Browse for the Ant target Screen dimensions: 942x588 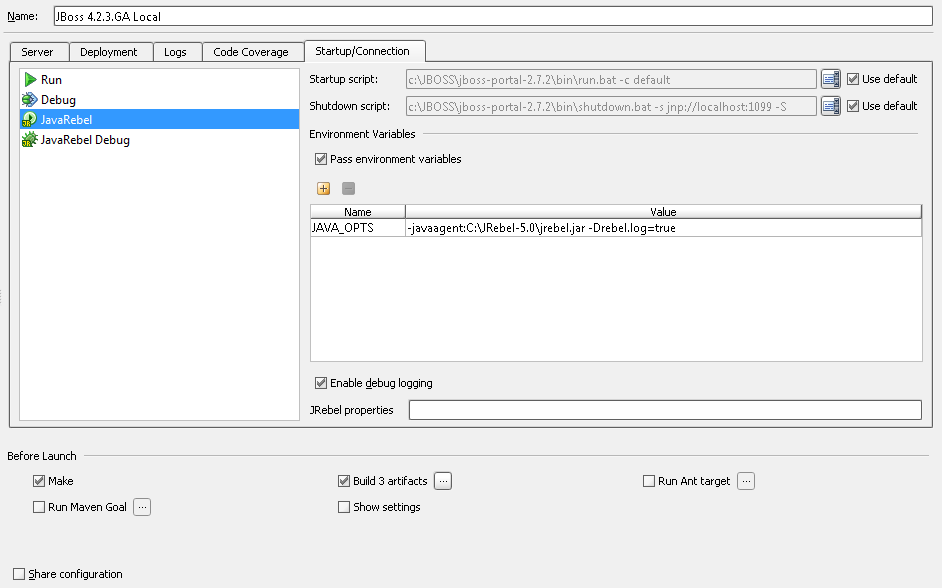[746, 481]
